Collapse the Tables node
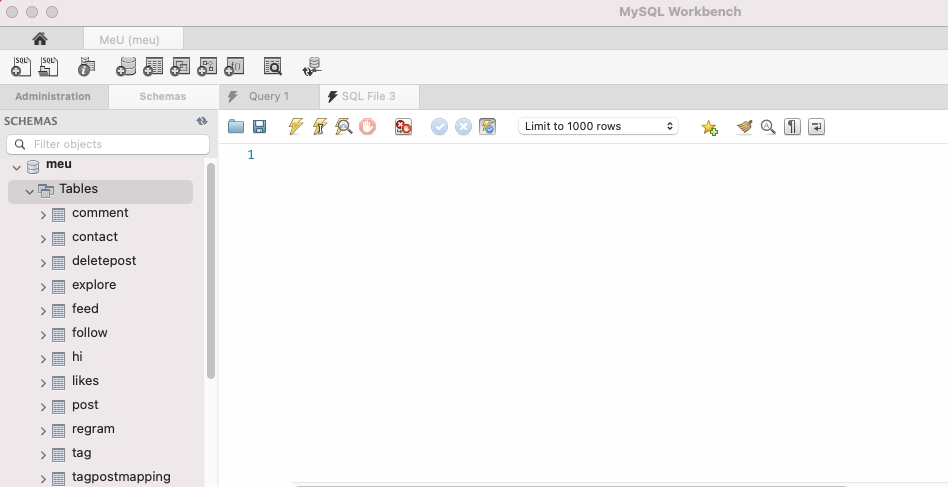 click(29, 192)
